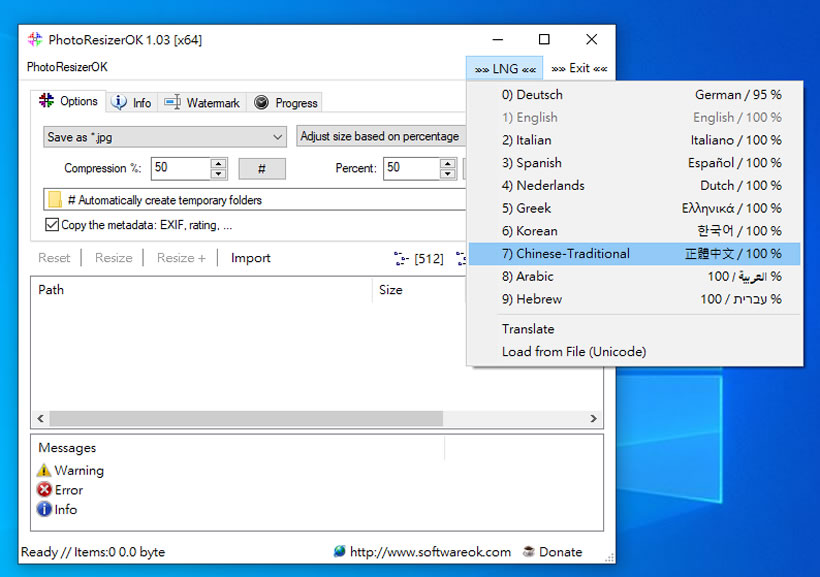Select 8) Arabic language

click(x=634, y=276)
